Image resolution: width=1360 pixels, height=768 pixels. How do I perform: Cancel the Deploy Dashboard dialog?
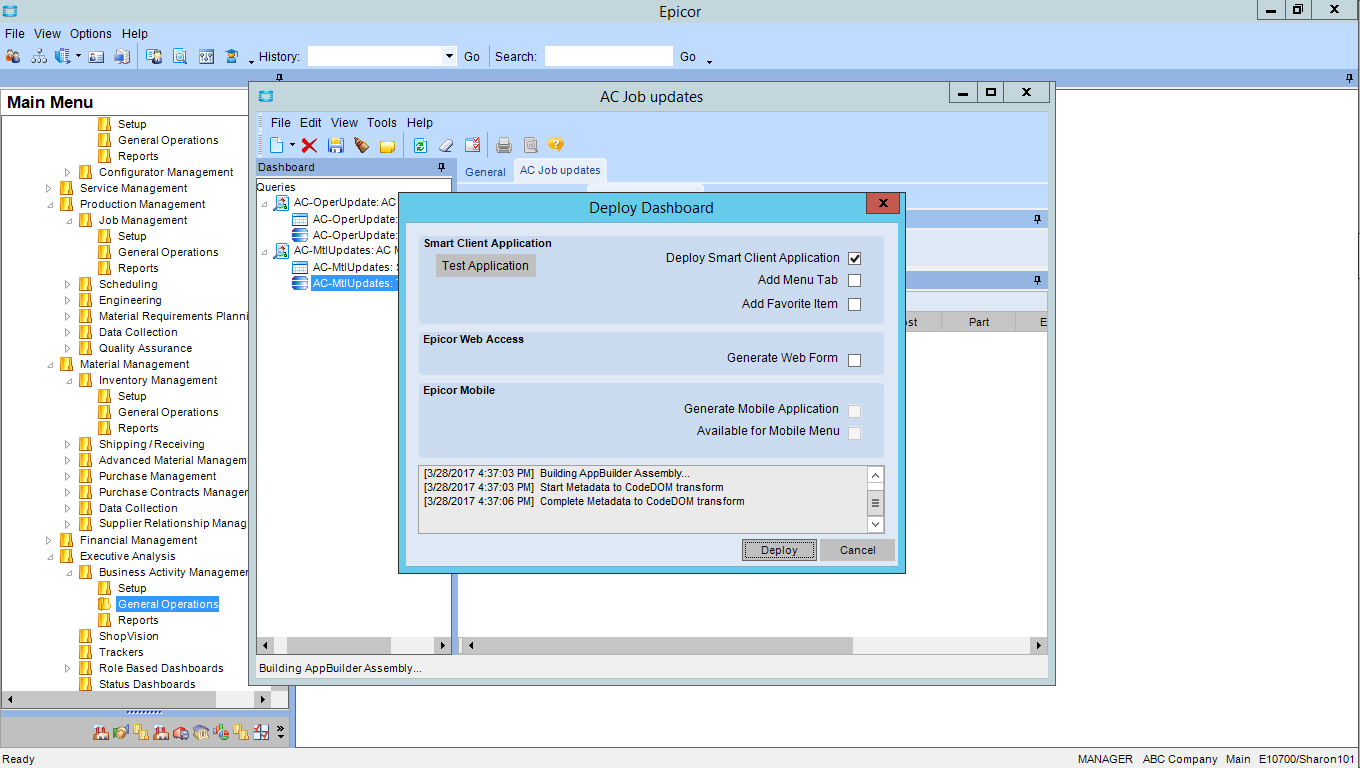[x=858, y=550]
